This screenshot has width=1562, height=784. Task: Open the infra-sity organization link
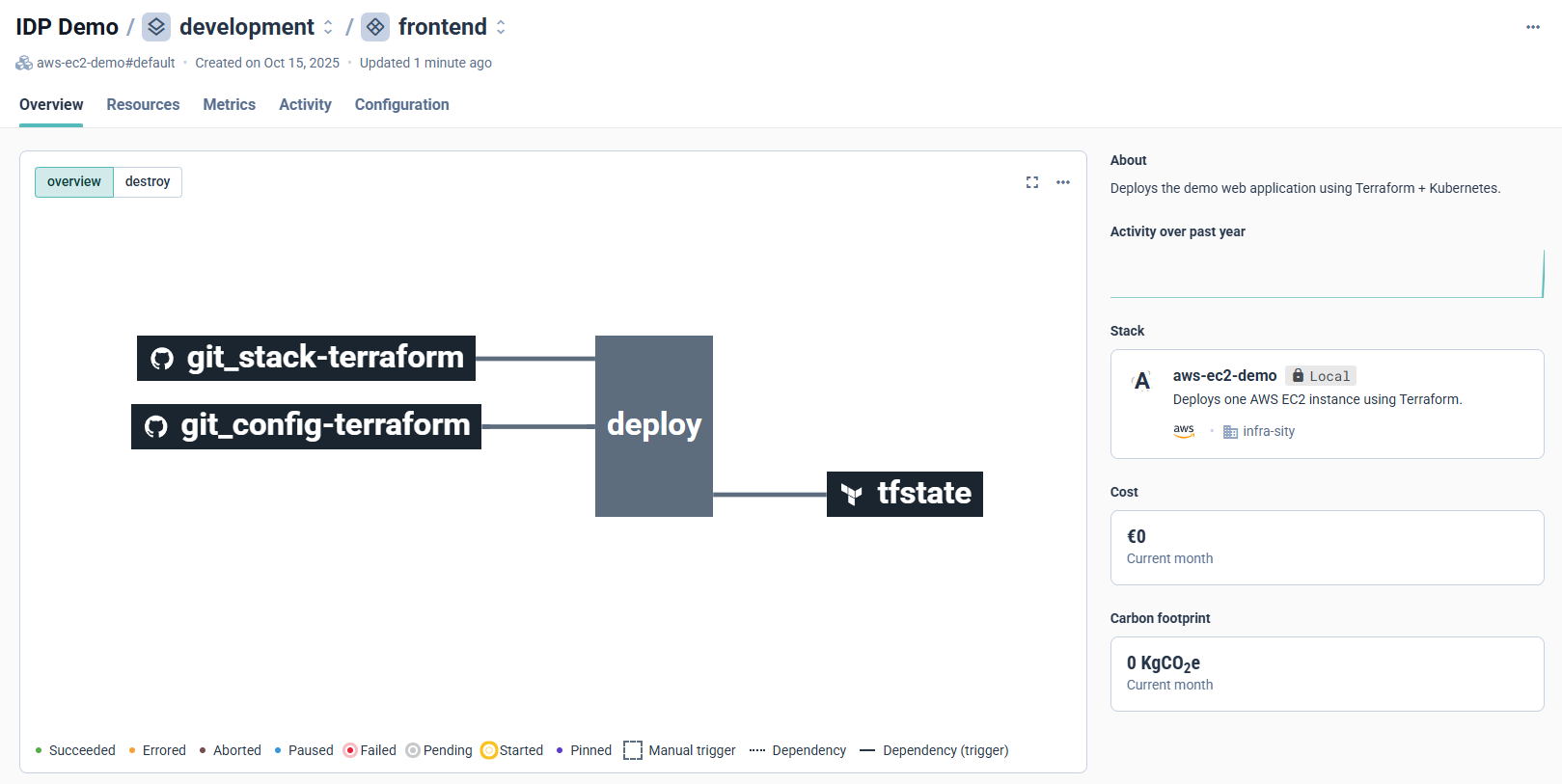tap(1268, 431)
